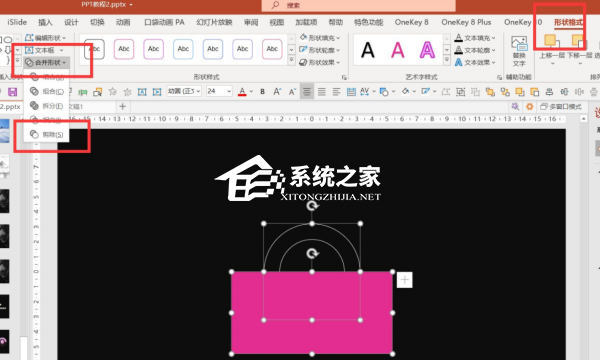600x360 pixels.
Task: Open the 动画 animation ribbon tab
Action: coord(123,22)
